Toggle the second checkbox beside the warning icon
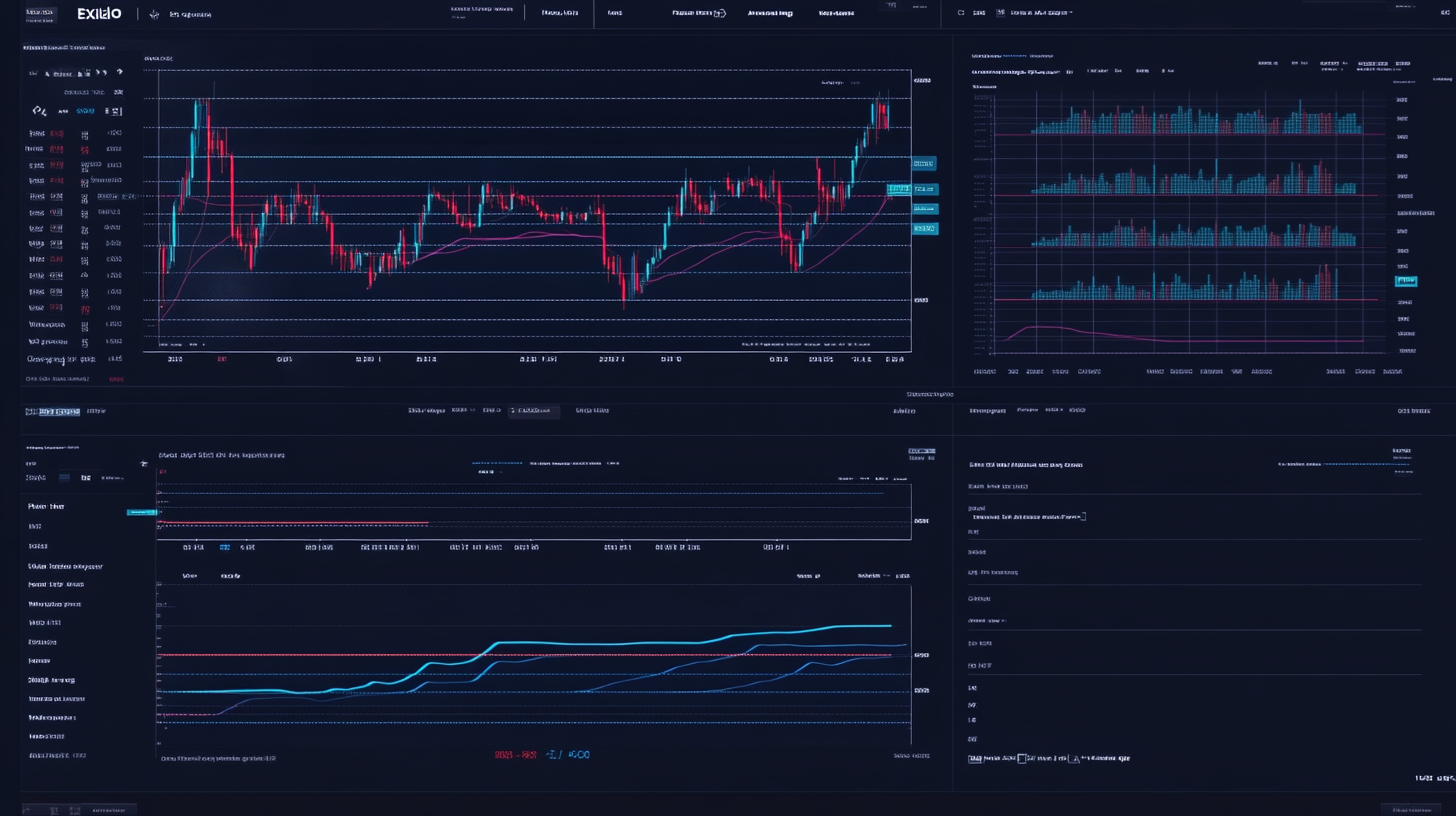 coord(1022,758)
